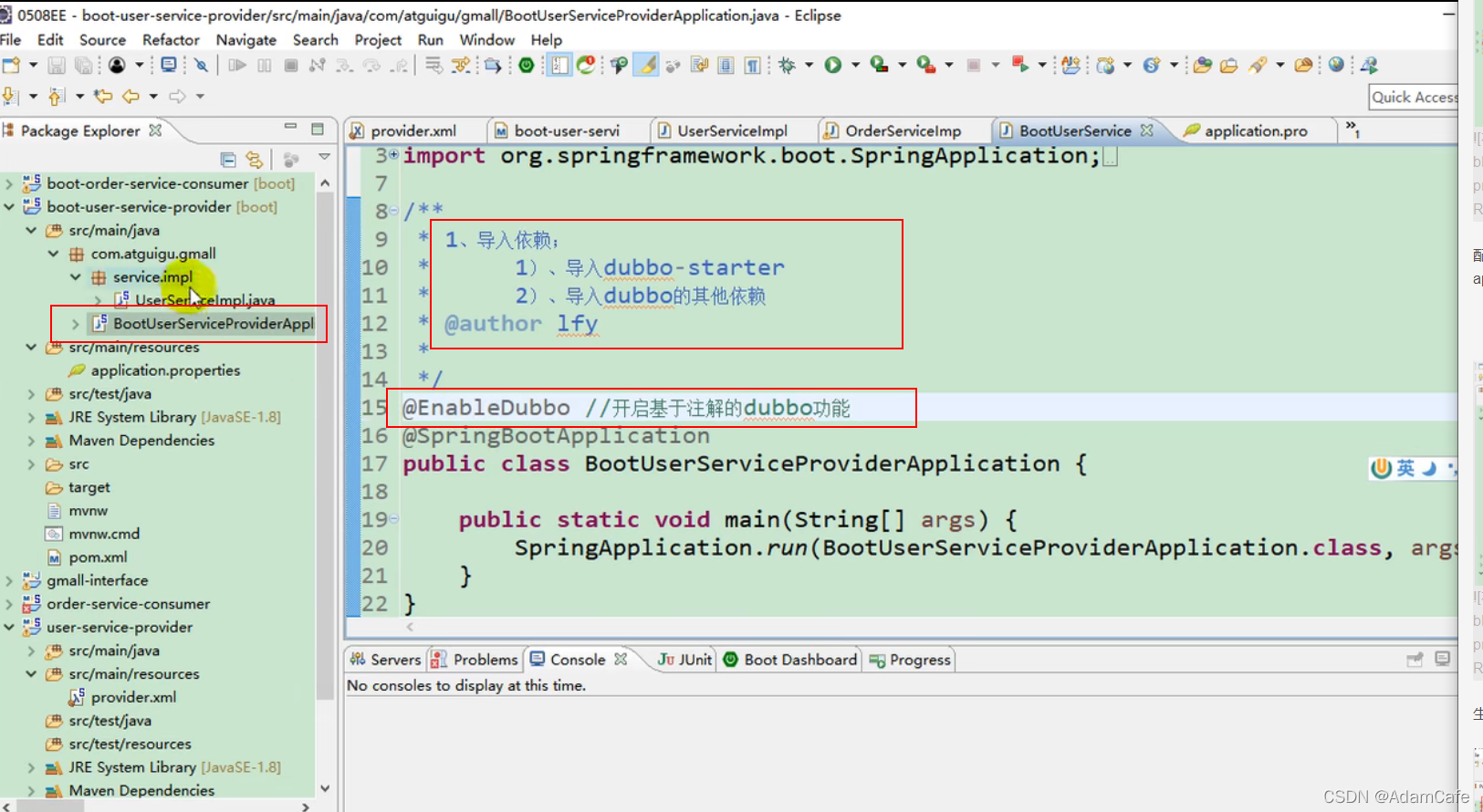Switch to the provider.xml editor tab
Screen dimensions: 1483x812
[413, 131]
